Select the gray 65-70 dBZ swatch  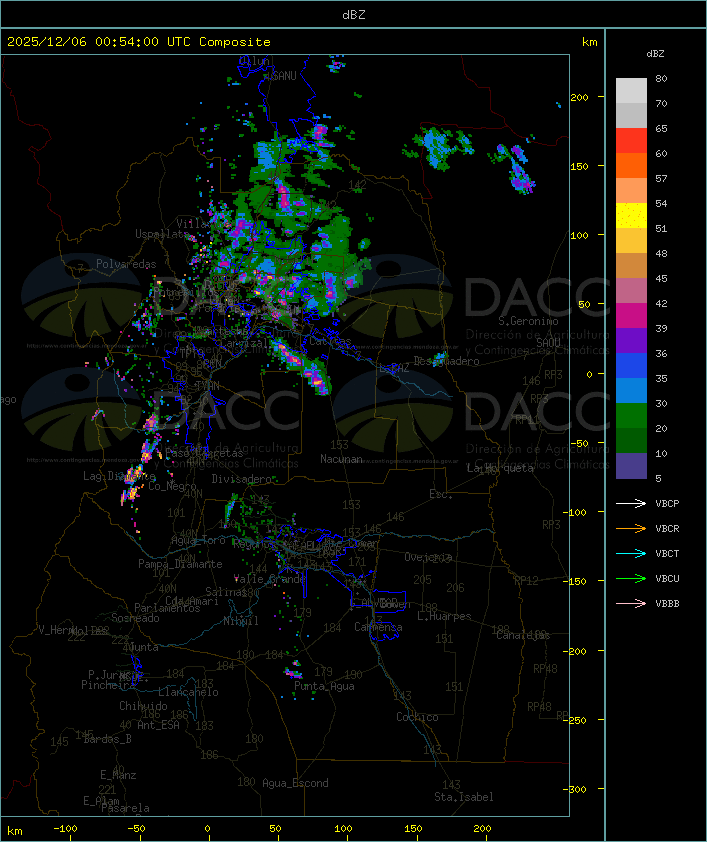click(631, 115)
